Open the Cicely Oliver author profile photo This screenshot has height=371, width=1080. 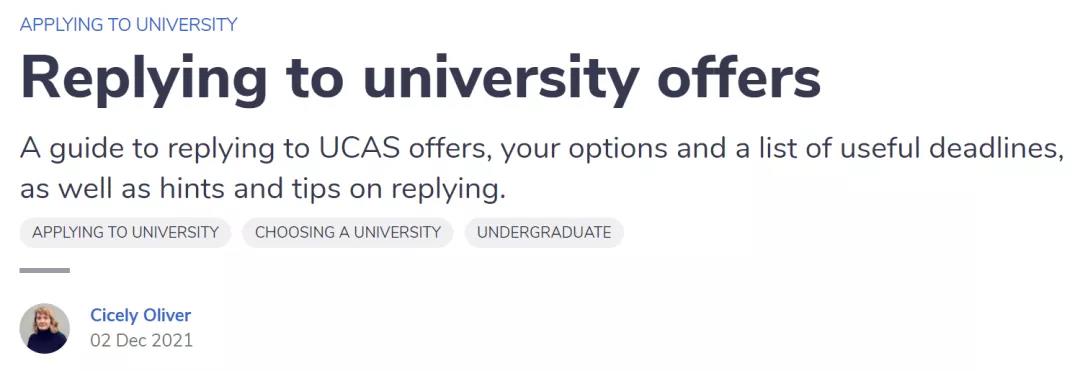[45, 328]
